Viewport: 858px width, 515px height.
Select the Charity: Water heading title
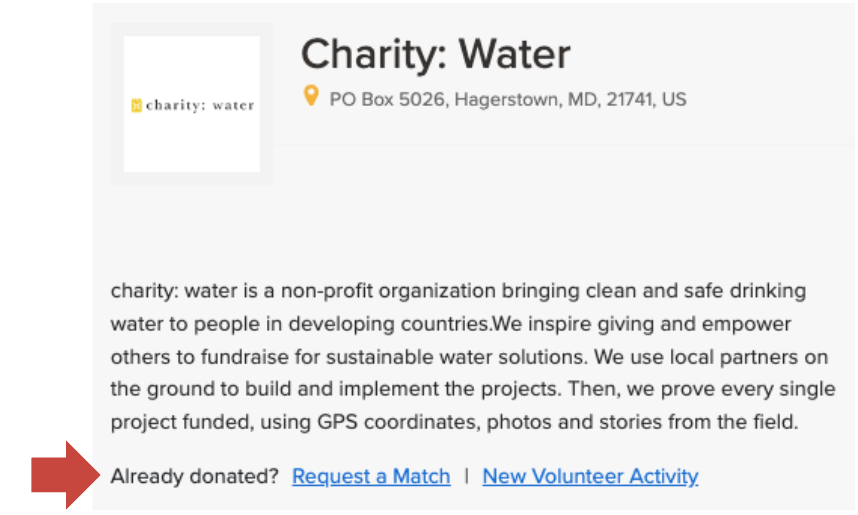coord(436,54)
